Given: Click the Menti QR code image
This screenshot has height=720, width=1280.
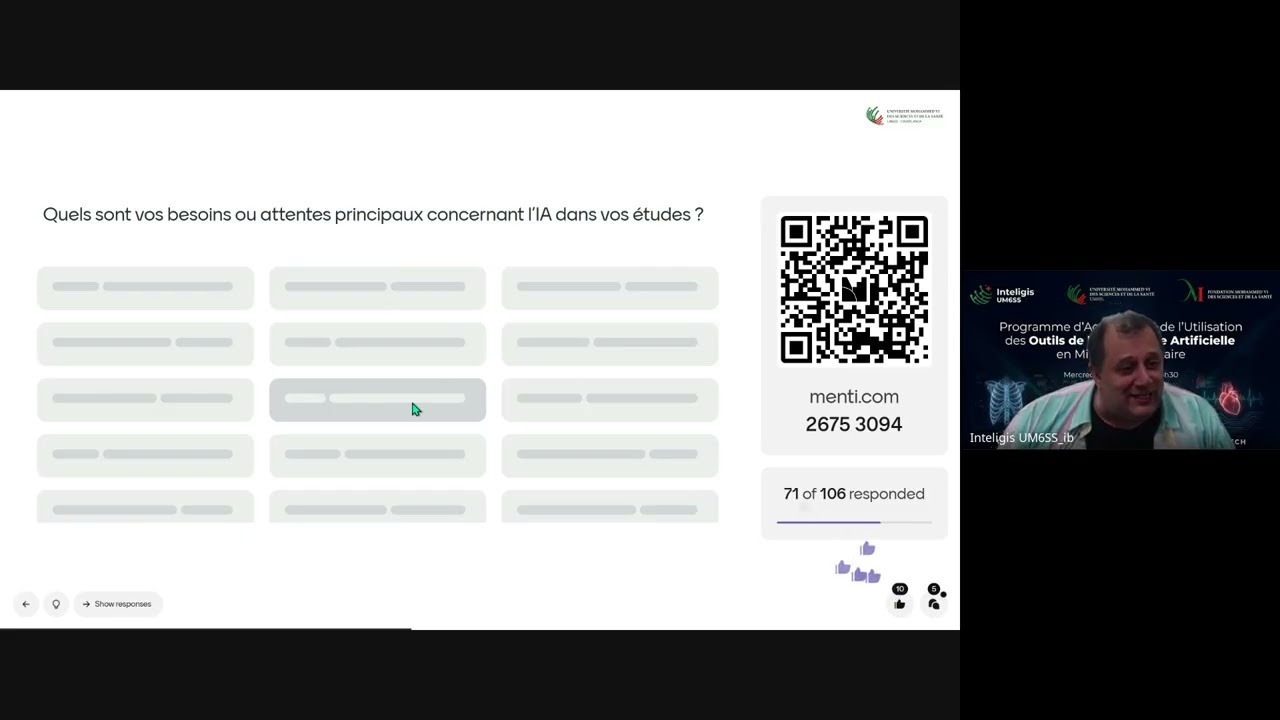Looking at the screenshot, I should pyautogui.click(x=854, y=289).
